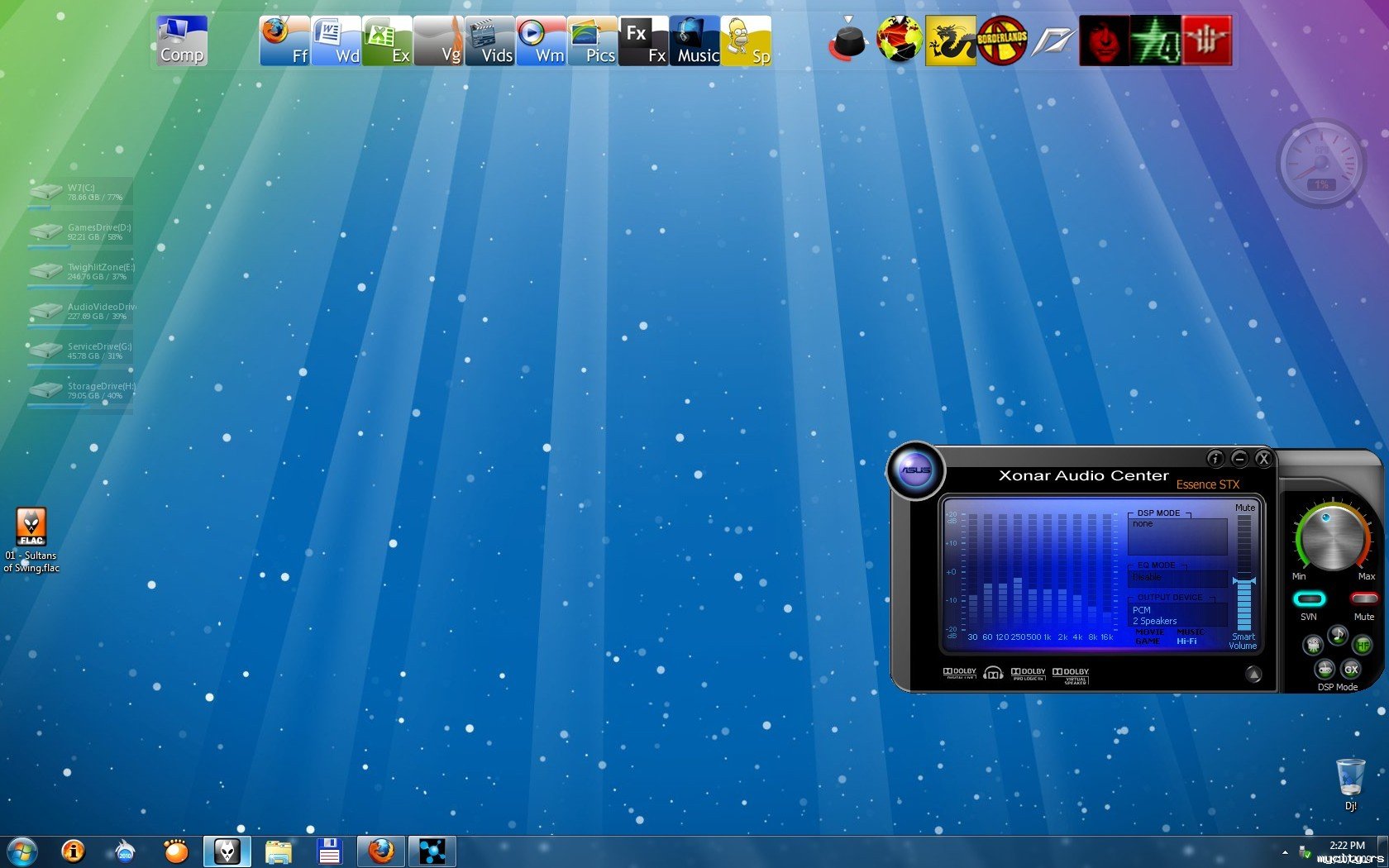Expand the Xonar panel with the up arrow
Image resolution: width=1389 pixels, height=868 pixels.
click(1253, 675)
